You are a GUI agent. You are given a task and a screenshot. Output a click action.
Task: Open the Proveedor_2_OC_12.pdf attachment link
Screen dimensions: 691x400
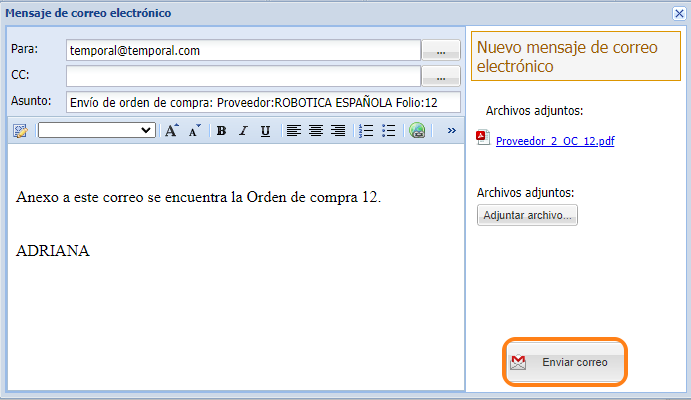click(x=555, y=141)
